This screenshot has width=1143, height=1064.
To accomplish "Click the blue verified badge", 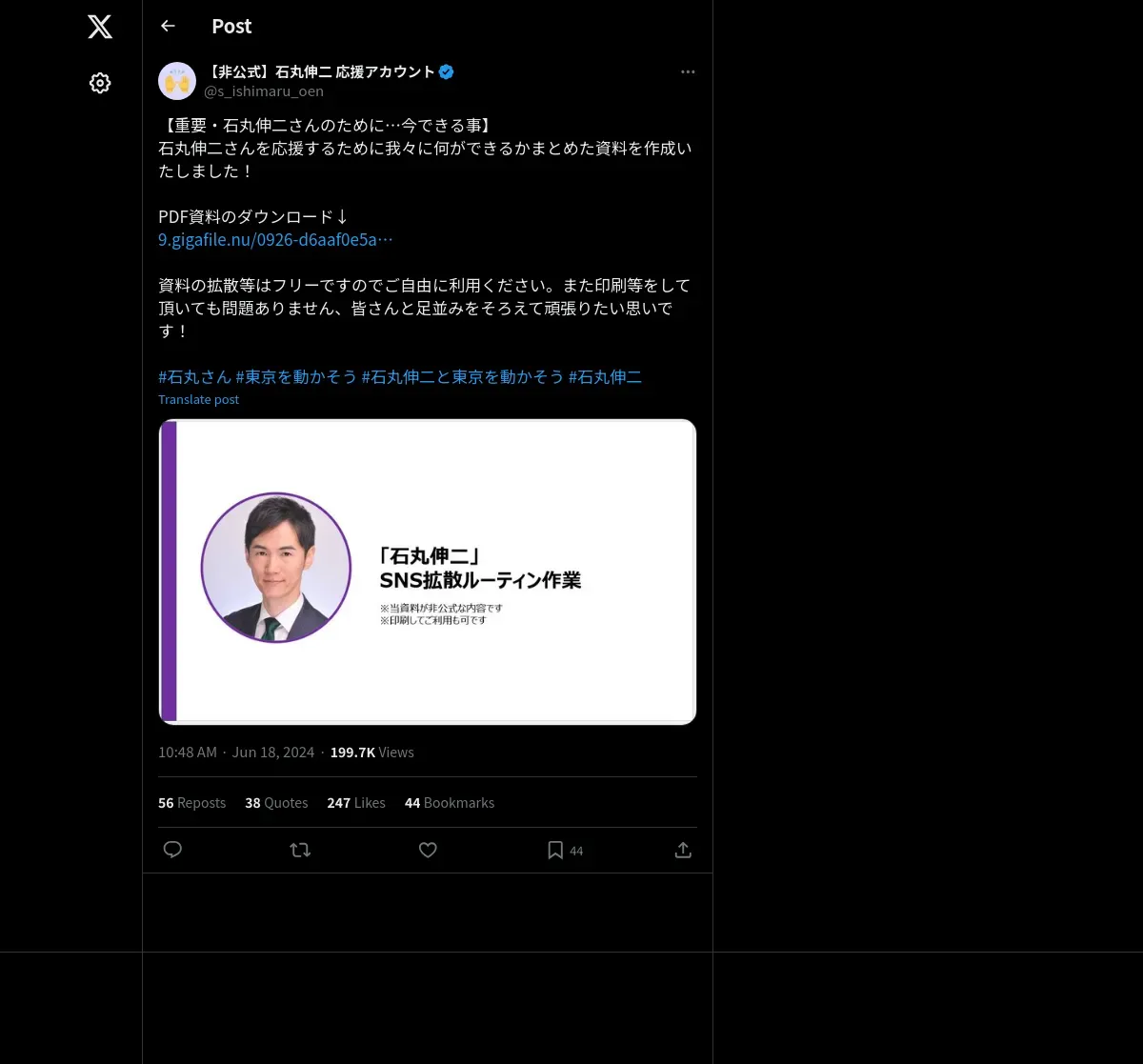I will click(x=446, y=71).
